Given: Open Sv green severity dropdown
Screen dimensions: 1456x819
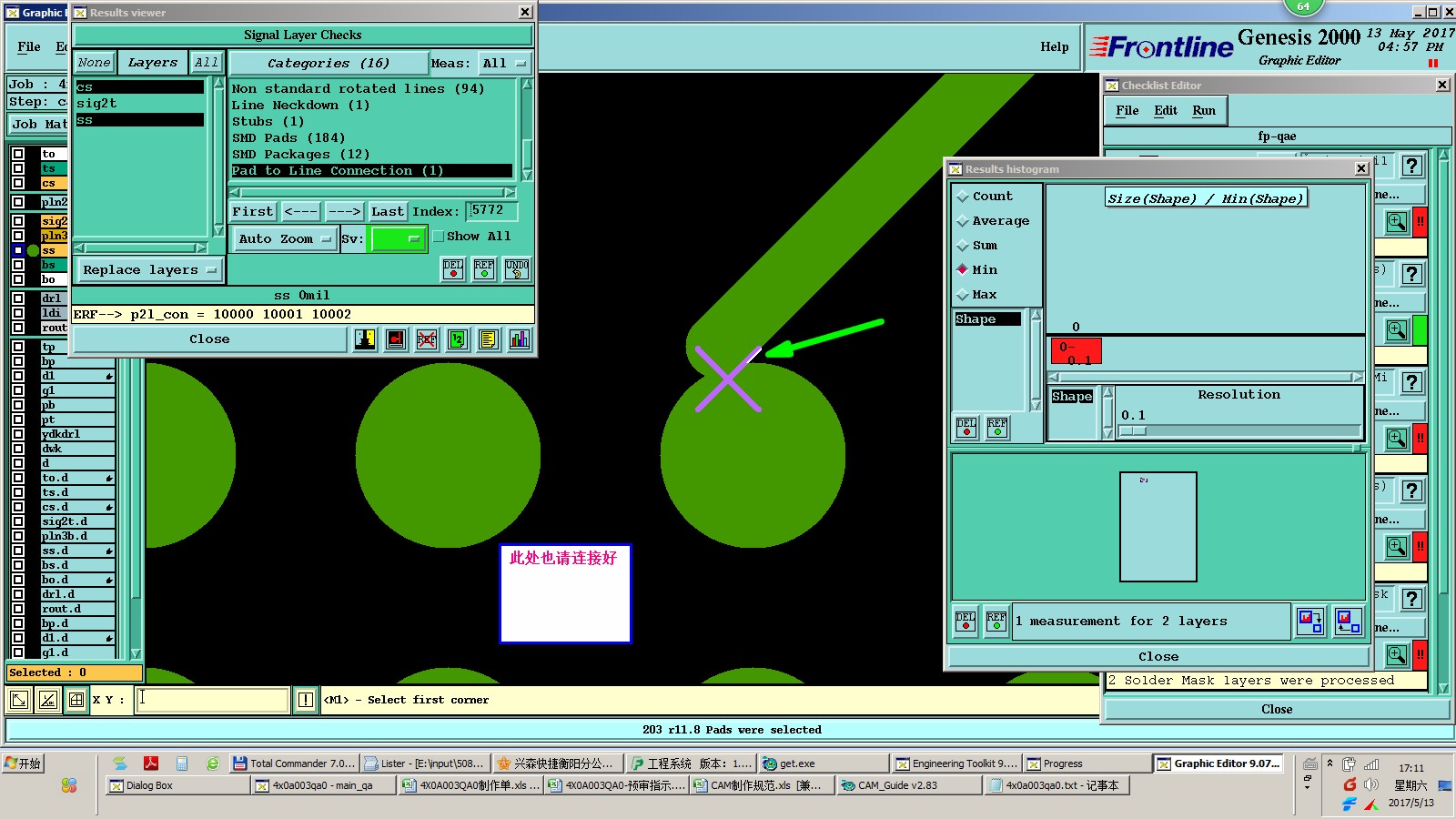Looking at the screenshot, I should [x=398, y=239].
